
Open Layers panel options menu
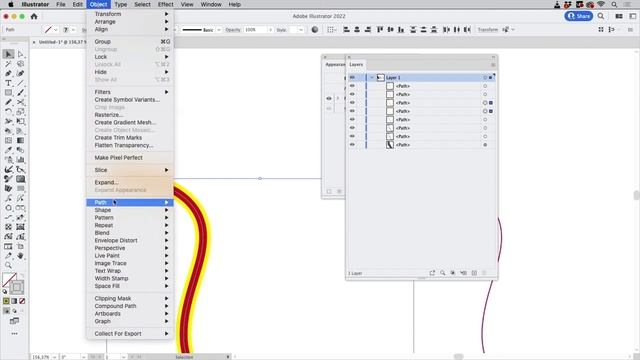[493, 64]
